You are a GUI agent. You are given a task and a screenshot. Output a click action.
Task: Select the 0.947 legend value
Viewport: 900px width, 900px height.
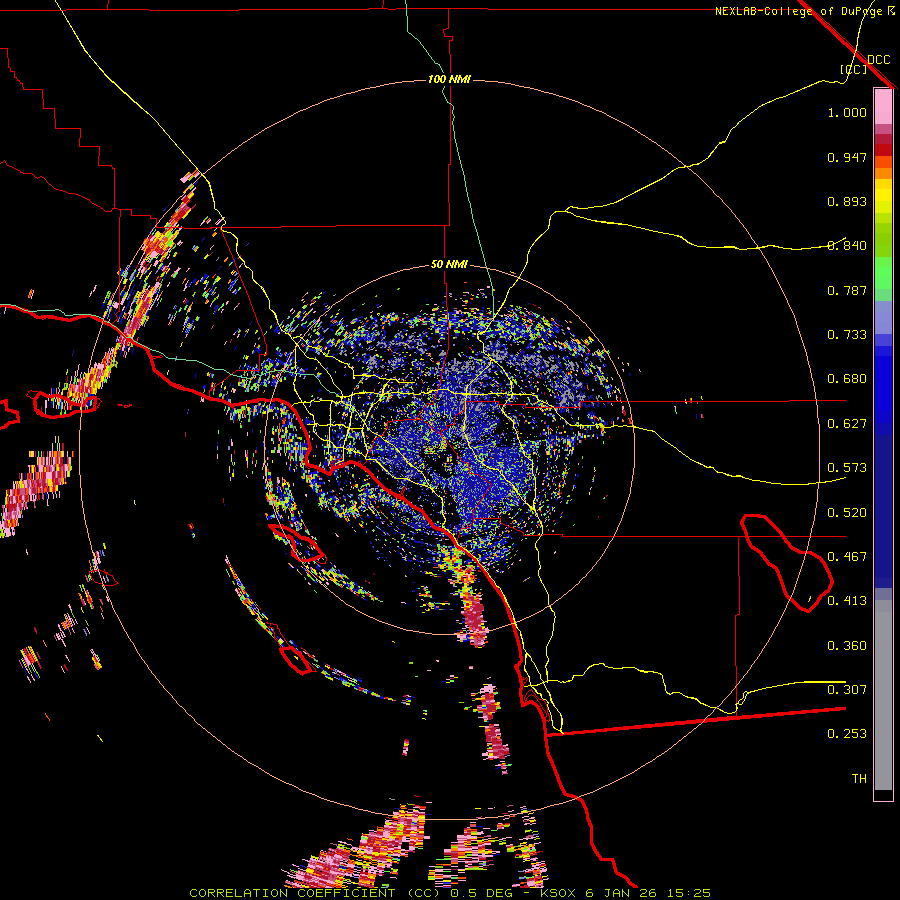pyautogui.click(x=847, y=157)
